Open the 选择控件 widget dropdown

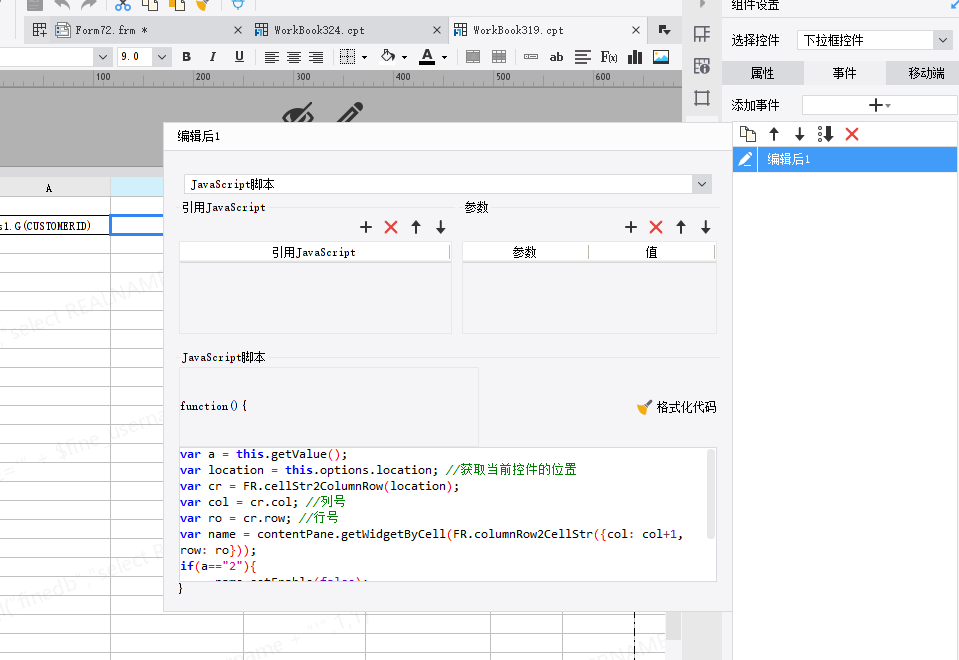pyautogui.click(x=943, y=40)
